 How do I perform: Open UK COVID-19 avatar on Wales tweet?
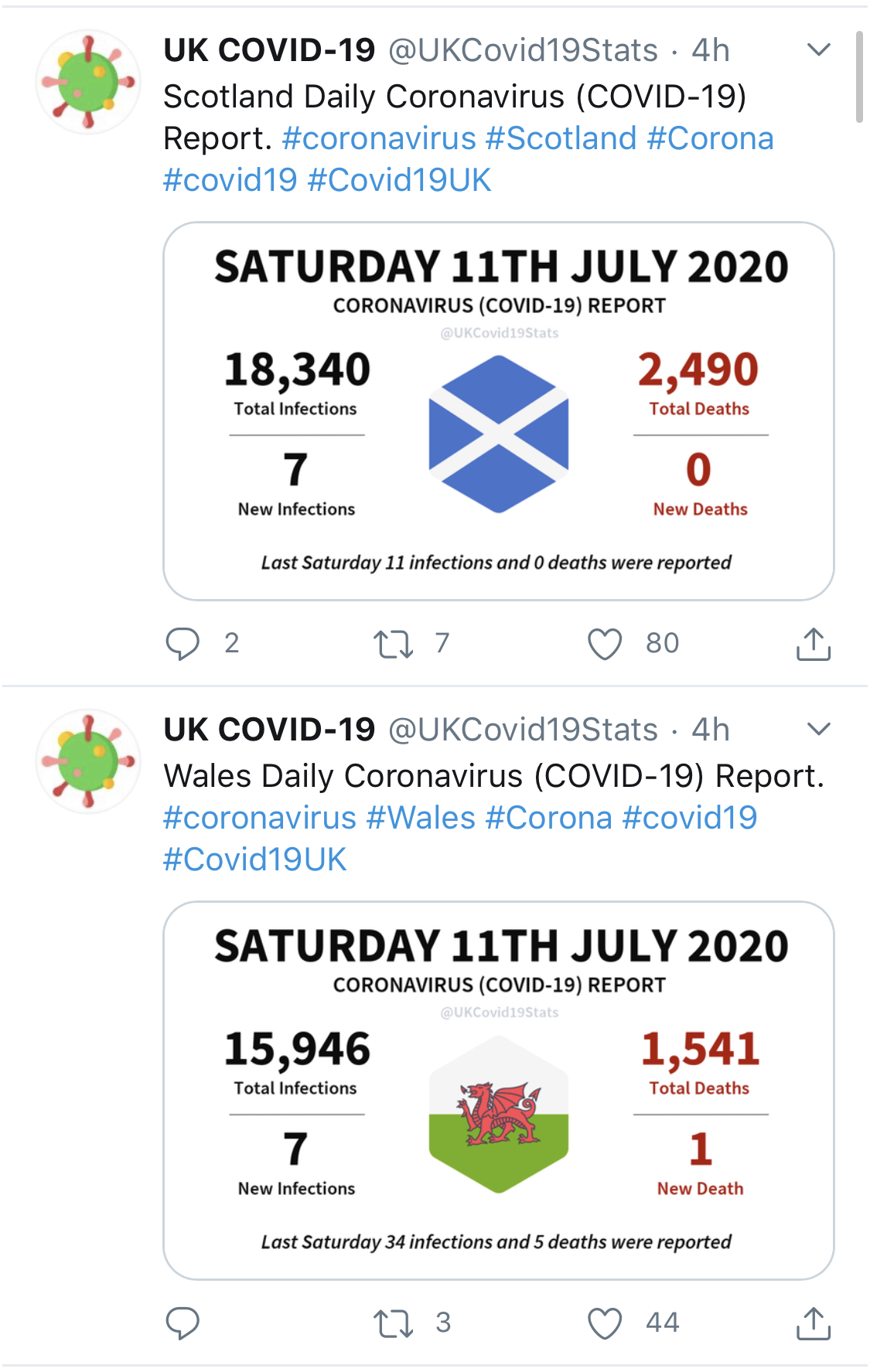[88, 761]
